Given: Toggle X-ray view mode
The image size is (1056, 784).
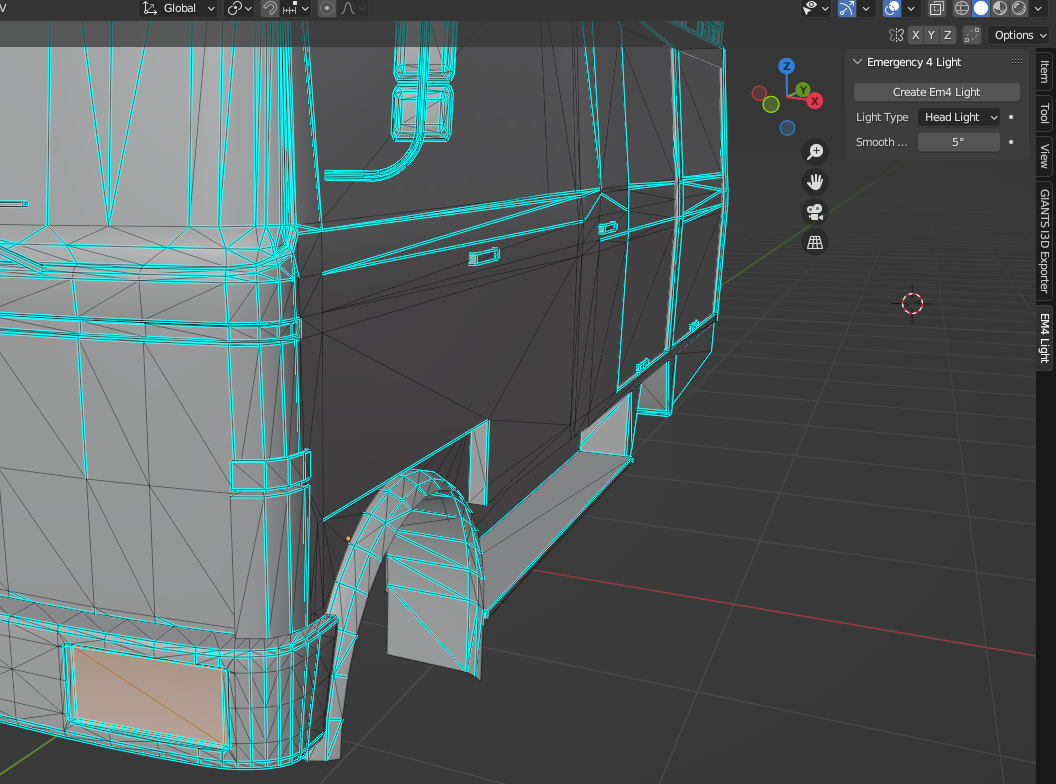Looking at the screenshot, I should 936,8.
